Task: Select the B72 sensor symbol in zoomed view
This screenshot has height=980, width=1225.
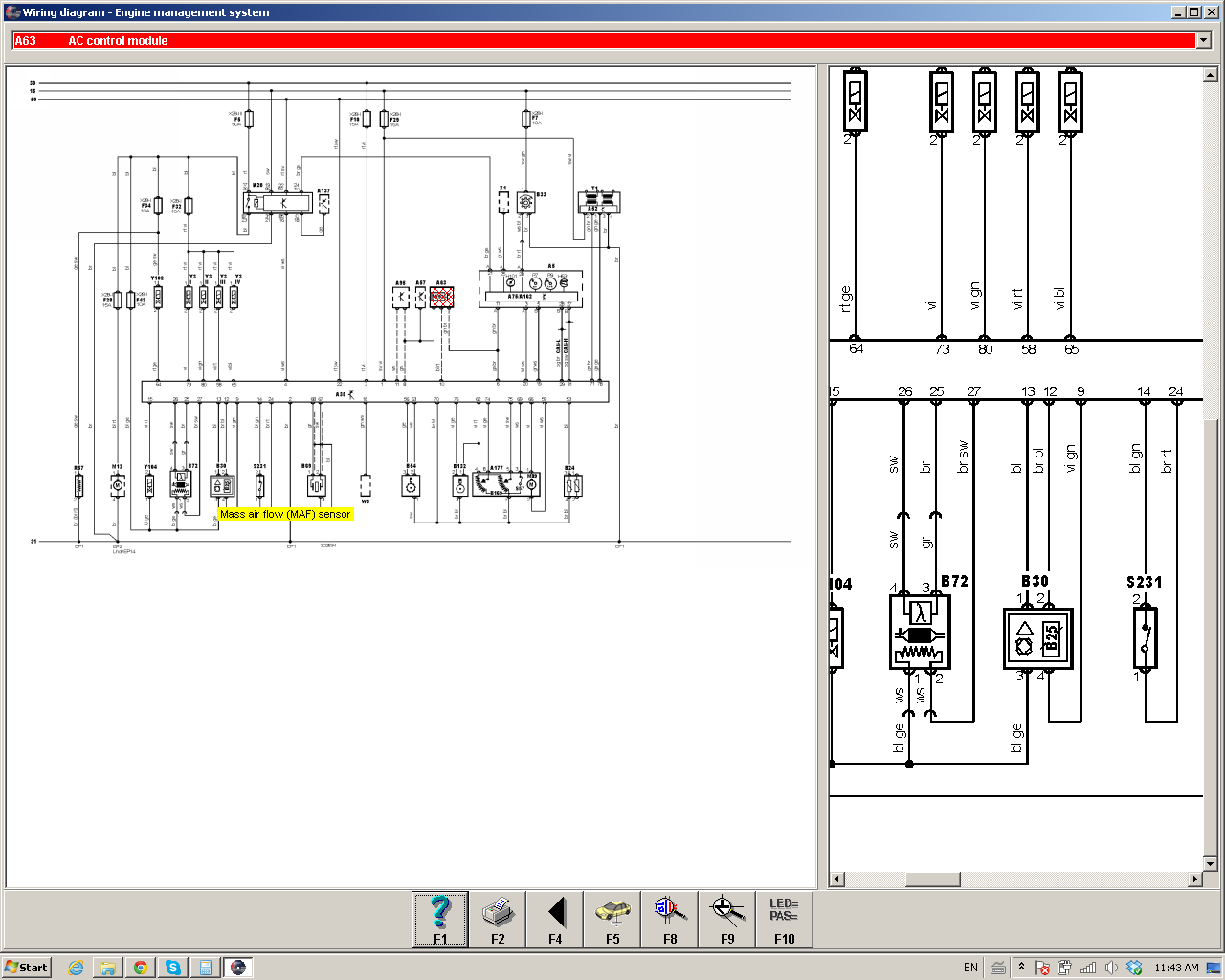Action: coord(920,634)
